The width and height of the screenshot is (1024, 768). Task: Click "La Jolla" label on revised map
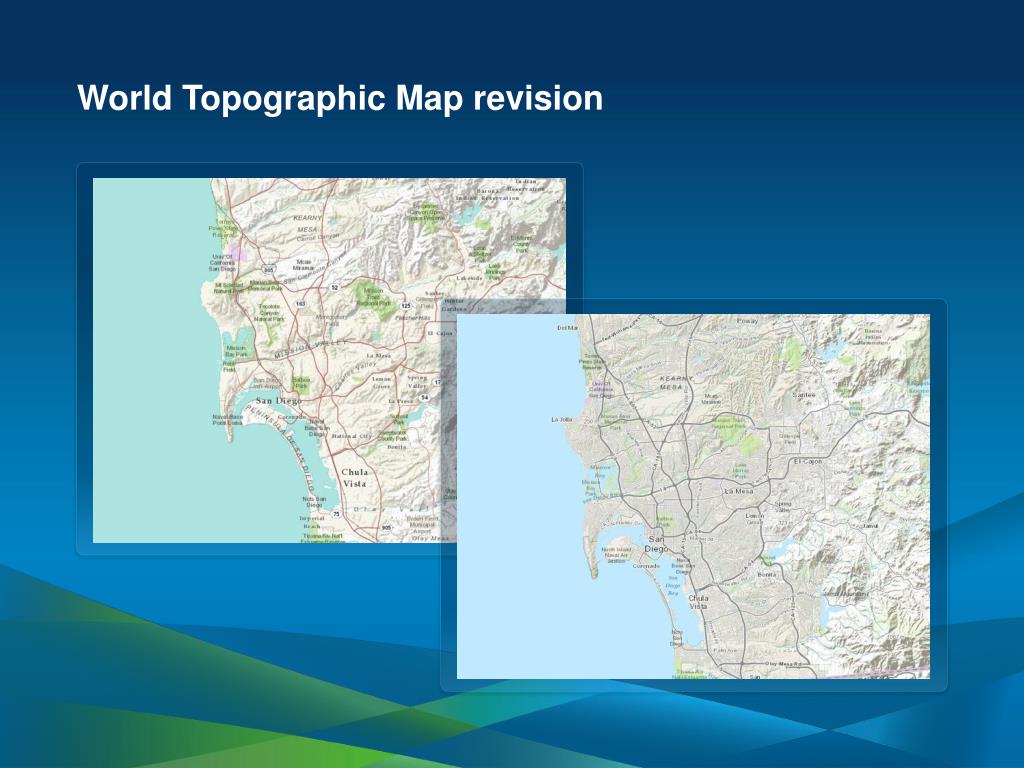point(562,419)
